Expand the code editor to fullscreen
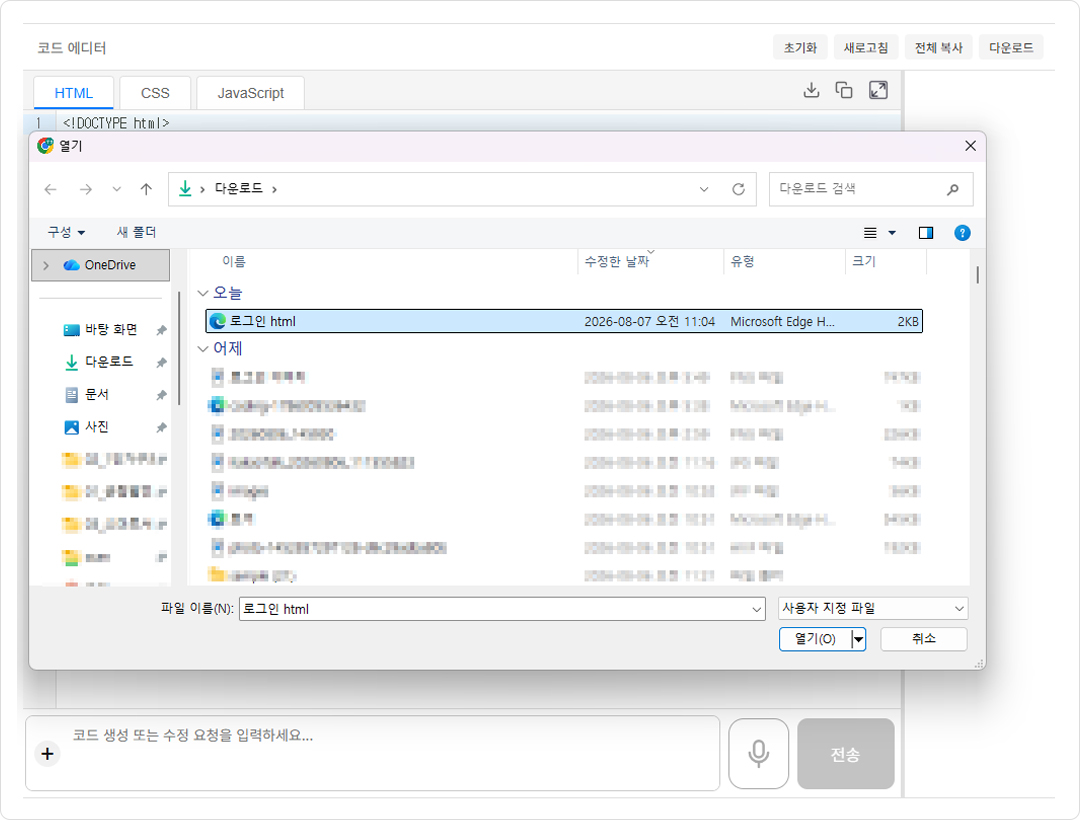The width and height of the screenshot is (1080, 820). pos(878,90)
